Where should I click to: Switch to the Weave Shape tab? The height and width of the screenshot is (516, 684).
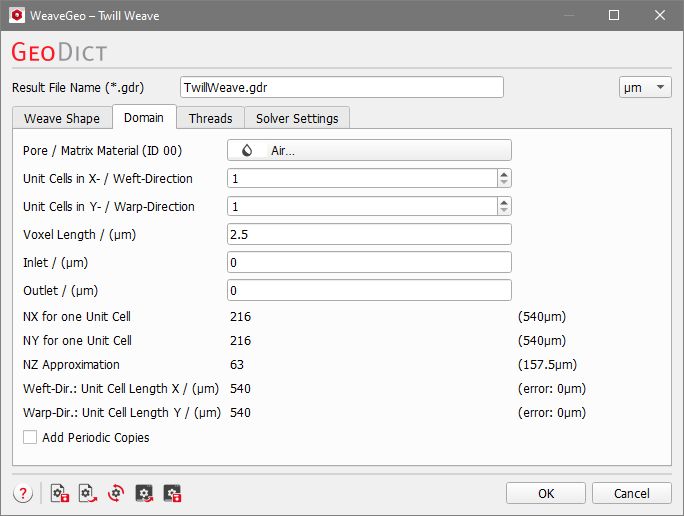click(x=62, y=118)
